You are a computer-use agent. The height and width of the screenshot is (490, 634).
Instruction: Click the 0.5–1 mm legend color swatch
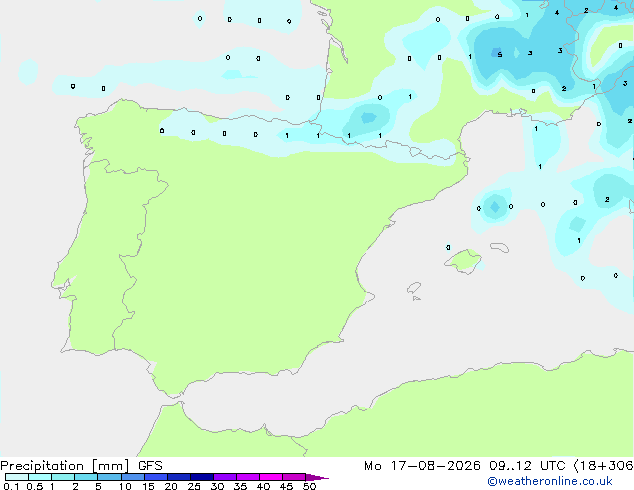[40, 477]
